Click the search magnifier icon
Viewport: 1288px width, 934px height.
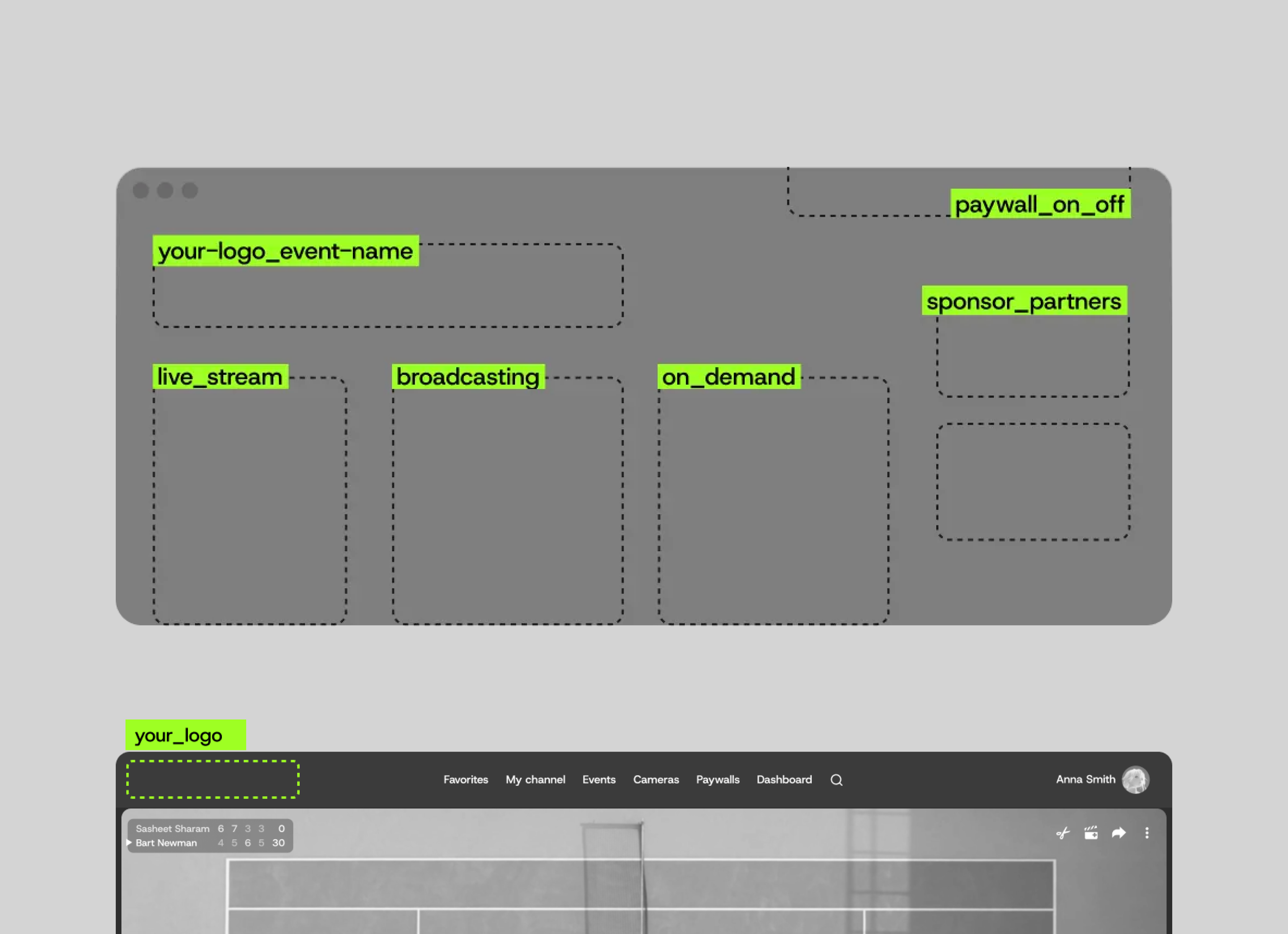click(x=836, y=780)
